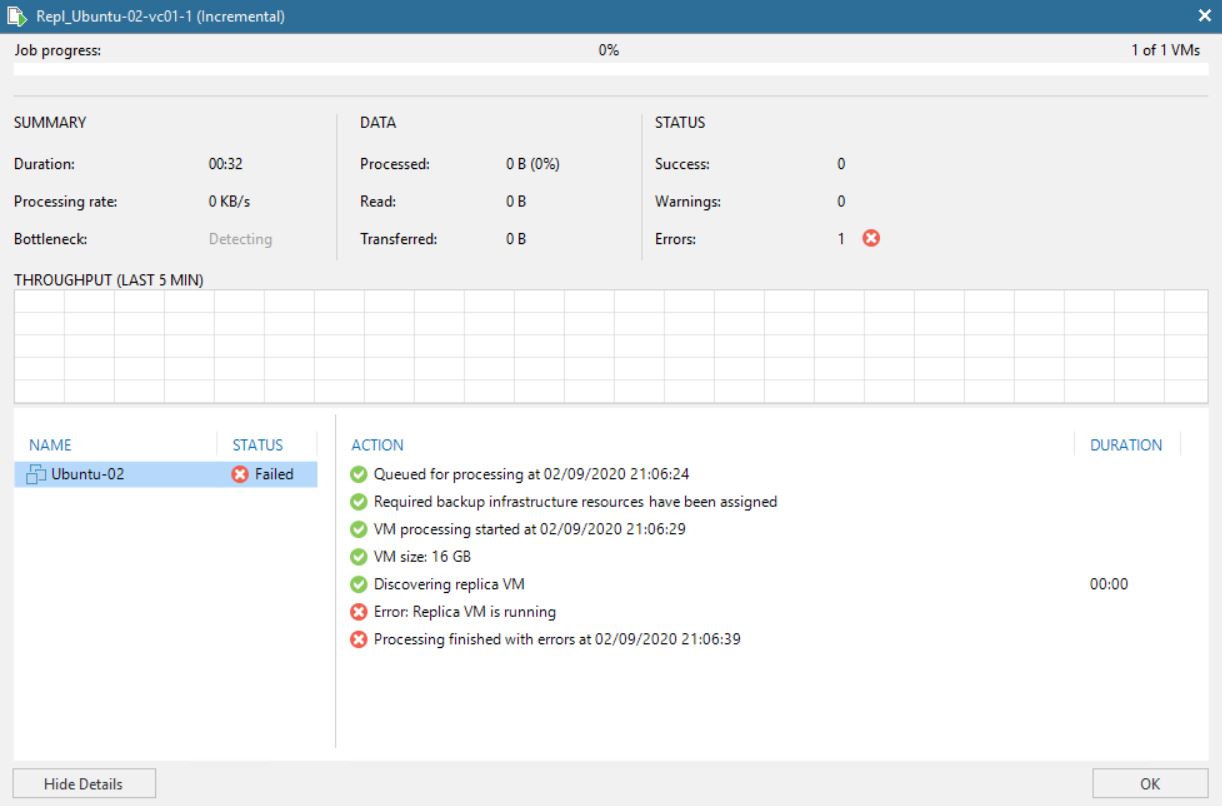Viewport: 1222px width, 806px height.
Task: Sort by the STATUS column header
Action: (258, 445)
